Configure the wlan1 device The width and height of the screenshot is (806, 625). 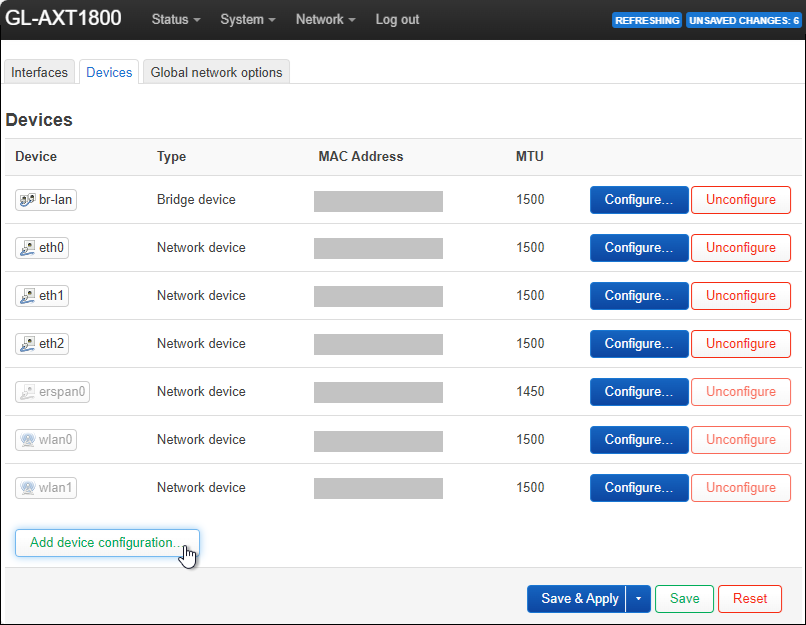[x=639, y=488]
